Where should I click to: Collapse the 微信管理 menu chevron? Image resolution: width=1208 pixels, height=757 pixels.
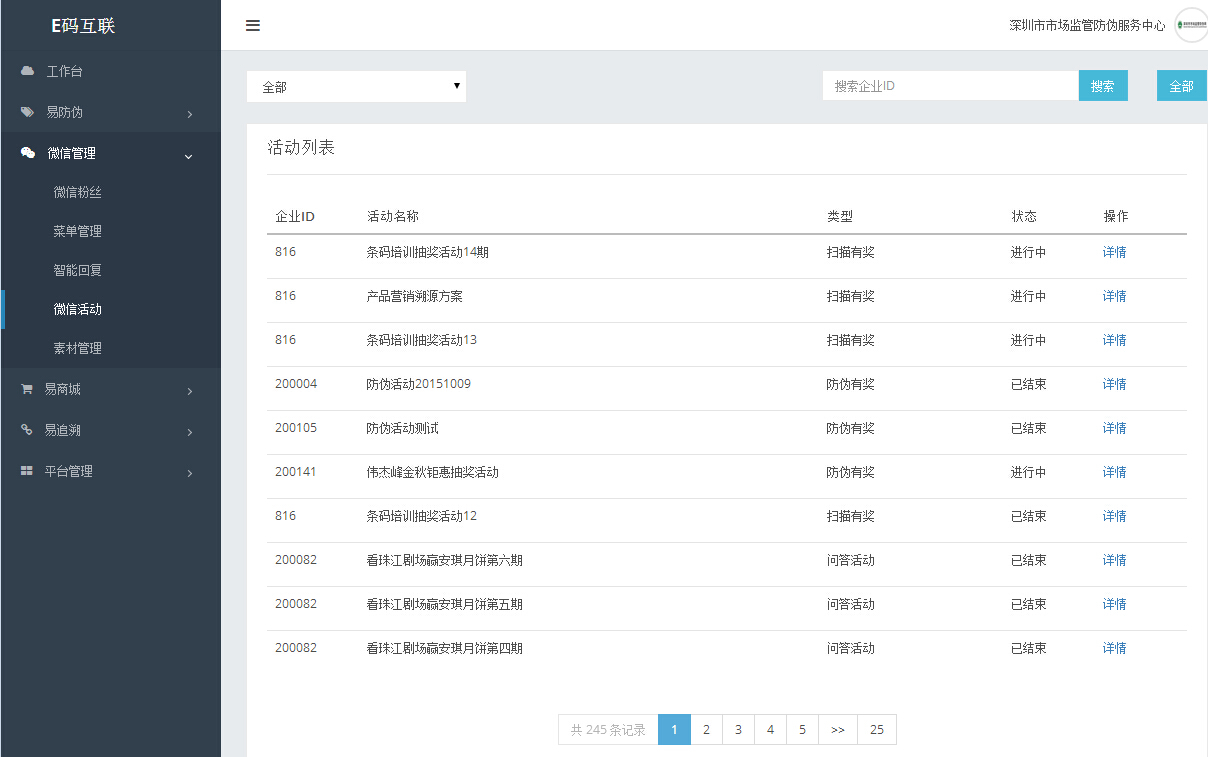point(189,156)
